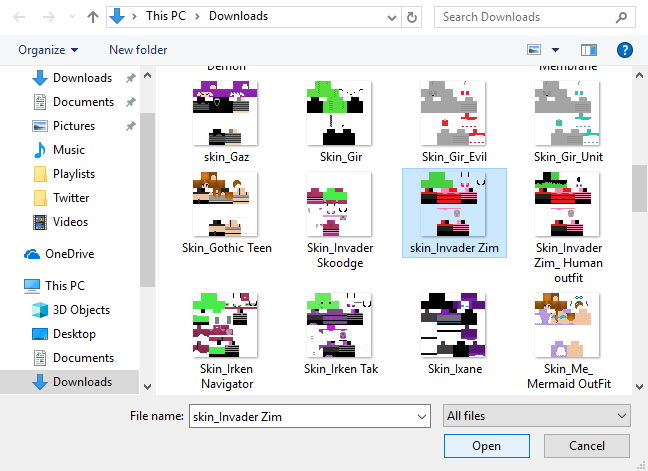Open the Organize menu
This screenshot has height=471, width=648.
click(48, 50)
